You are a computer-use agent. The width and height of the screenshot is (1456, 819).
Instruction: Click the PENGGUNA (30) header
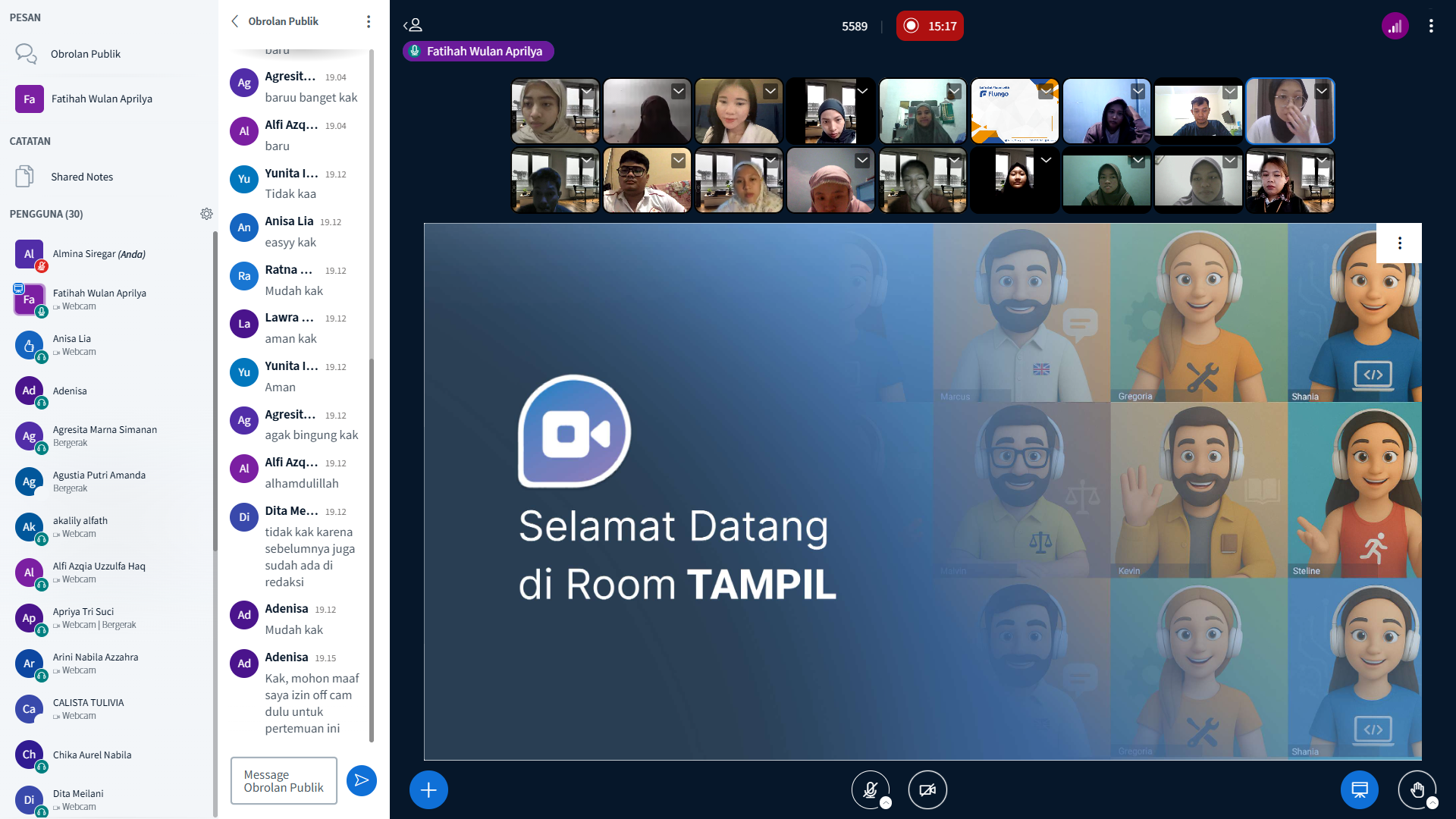pos(46,214)
